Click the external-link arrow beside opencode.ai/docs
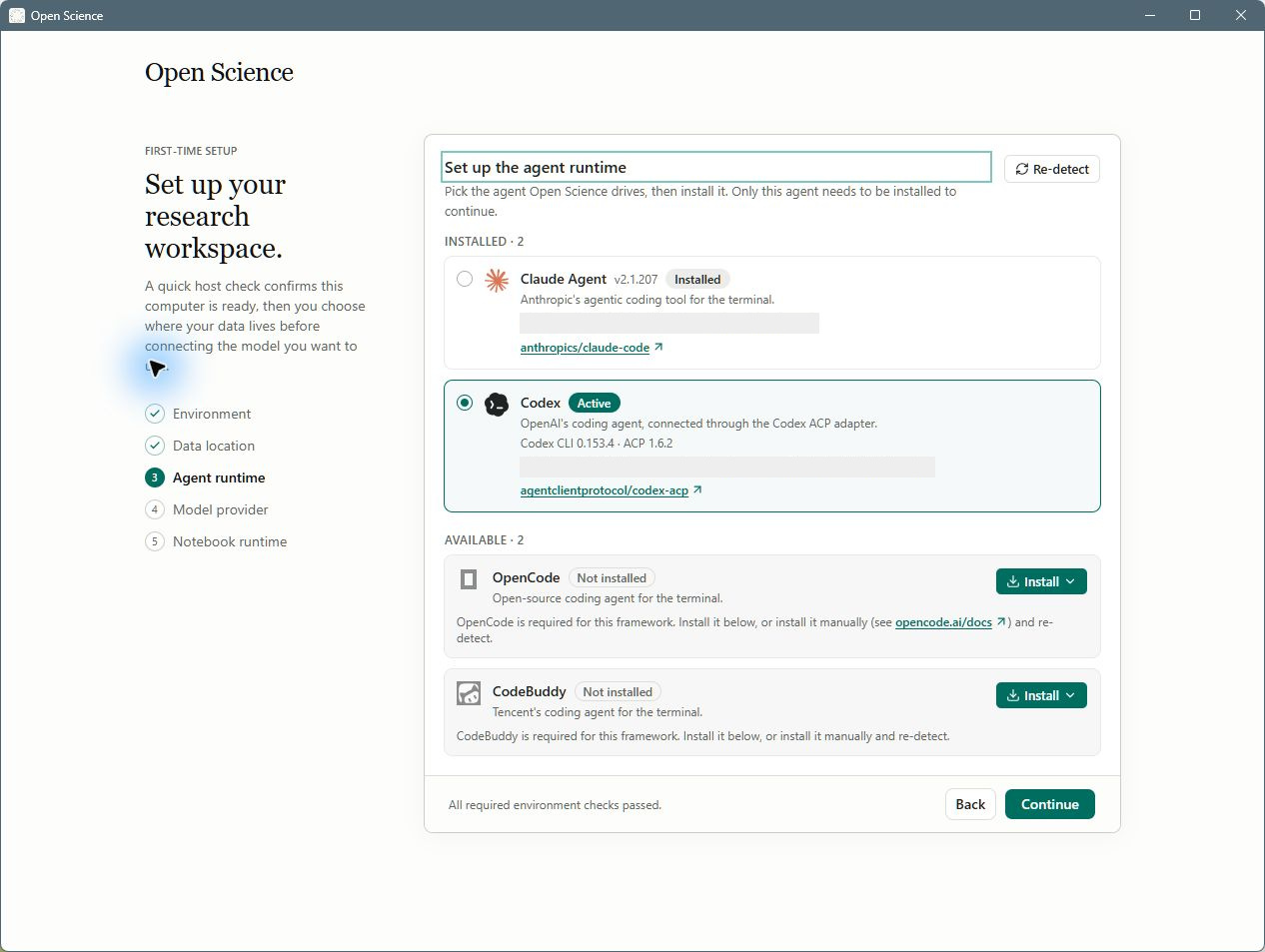 pyautogui.click(x=1001, y=621)
